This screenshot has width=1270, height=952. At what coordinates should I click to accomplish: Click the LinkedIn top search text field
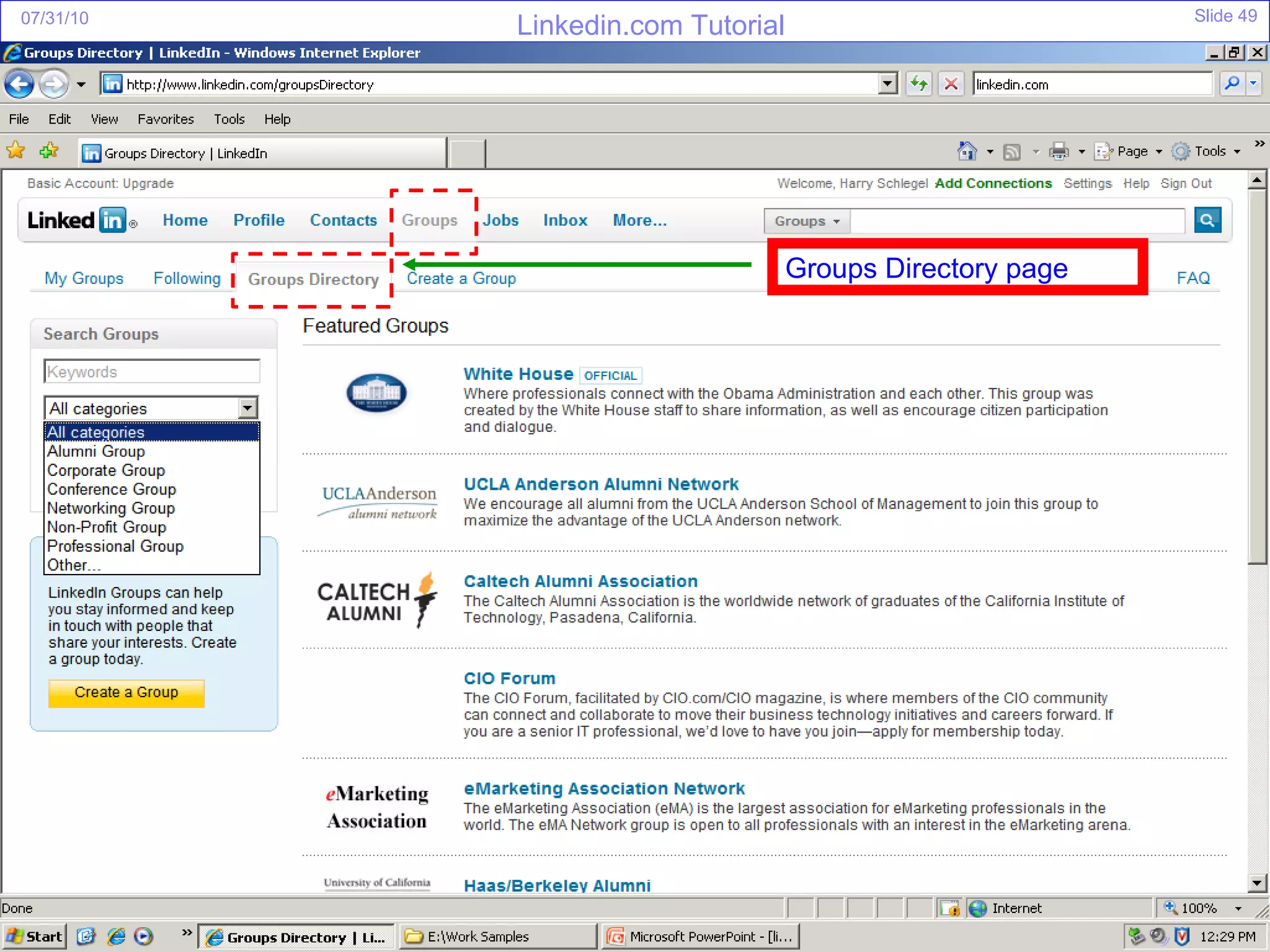[x=1017, y=221]
